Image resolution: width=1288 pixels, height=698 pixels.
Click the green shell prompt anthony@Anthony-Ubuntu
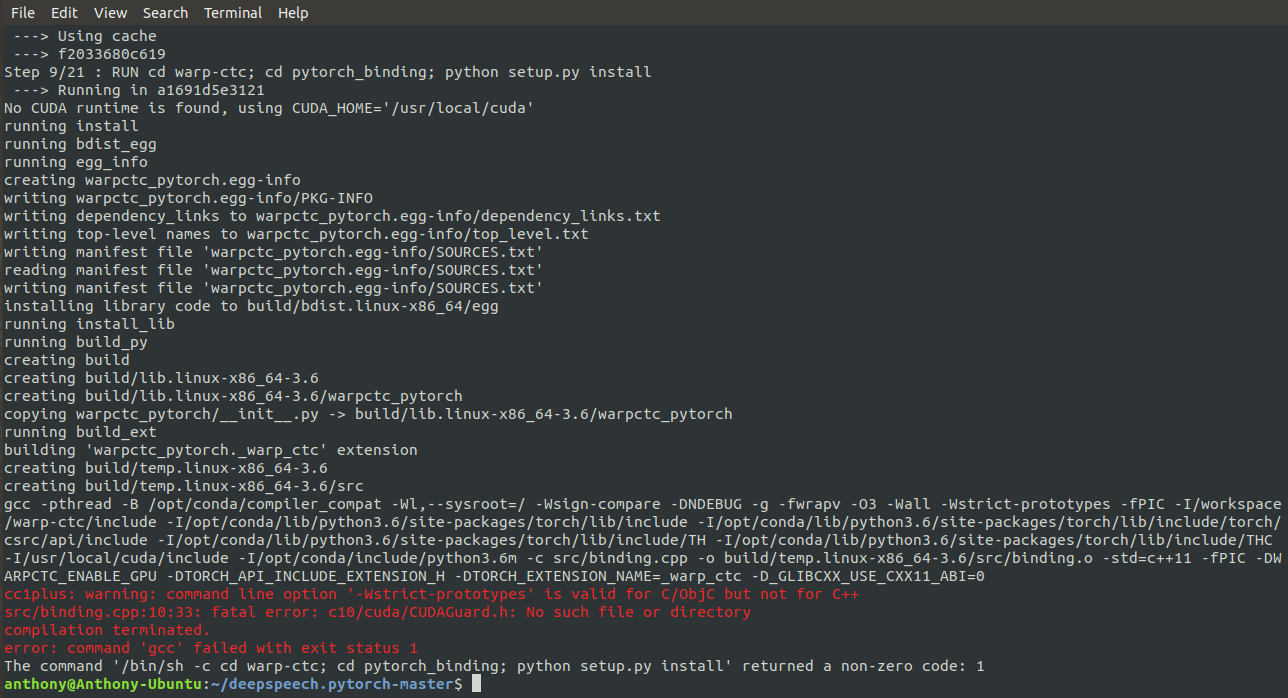100,683
